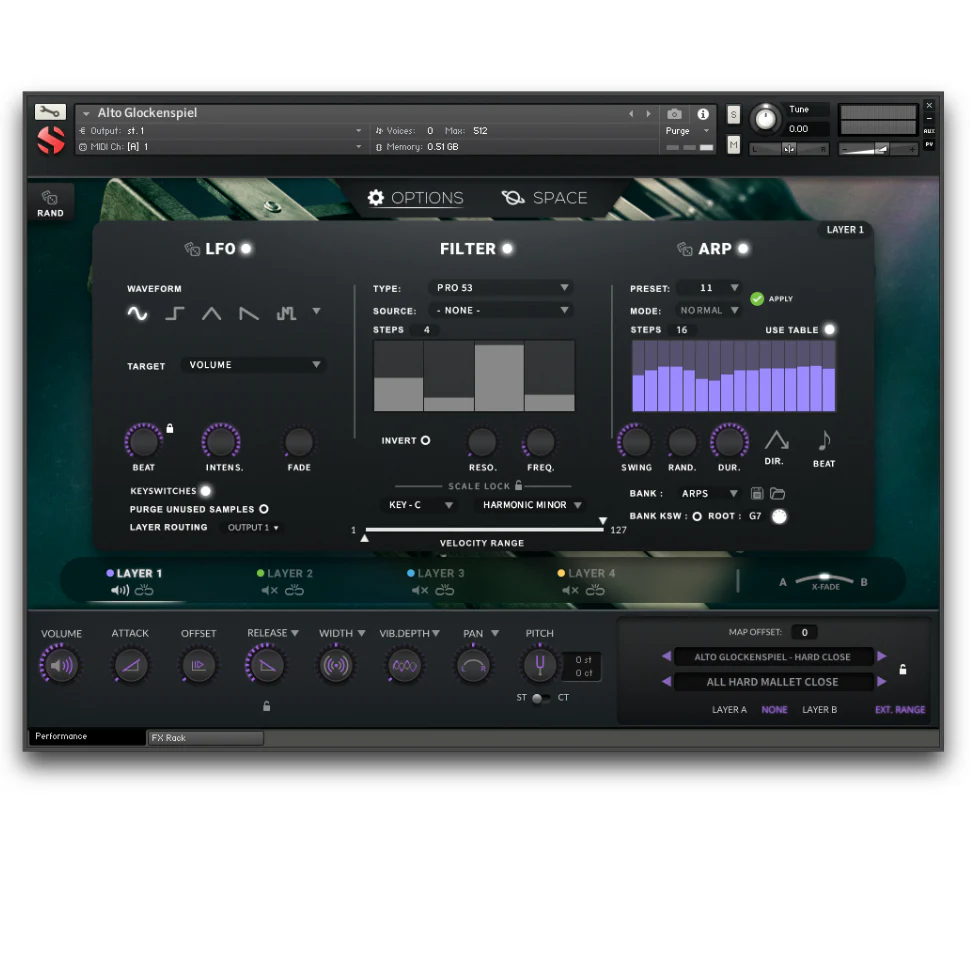
Task: Click the RAND dice button
Action: point(49,204)
